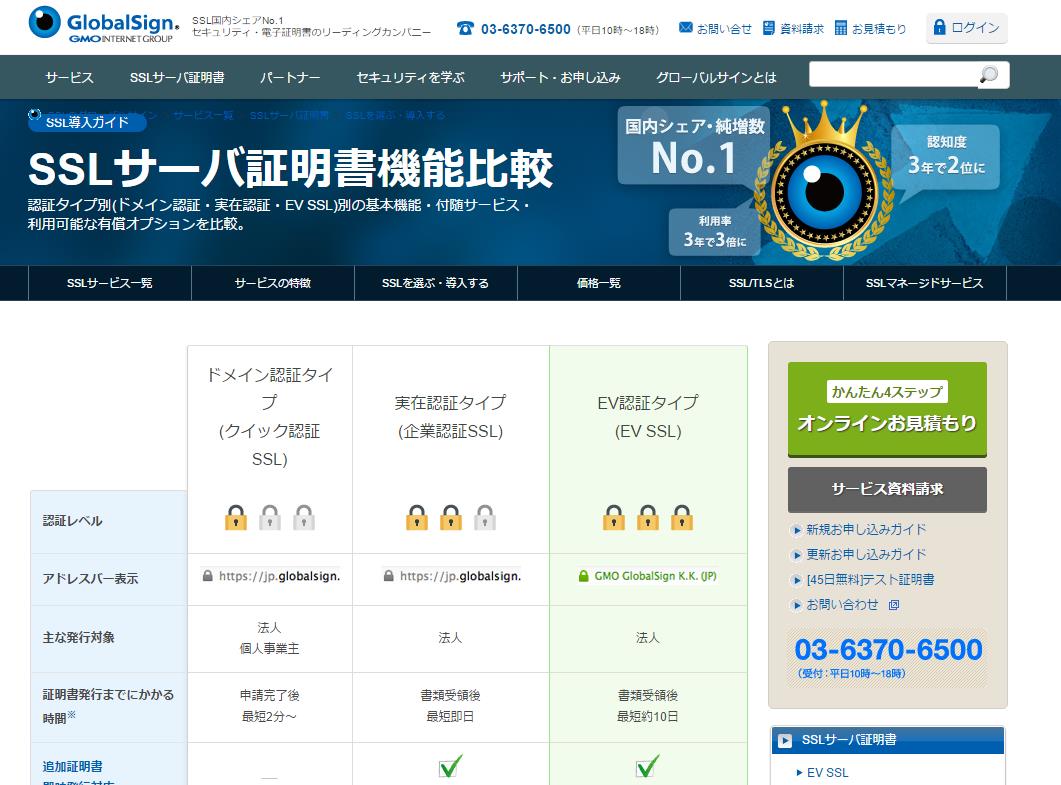Click the 実在認証タイプ column heading
Screen dimensions: 1061x785
click(x=451, y=417)
